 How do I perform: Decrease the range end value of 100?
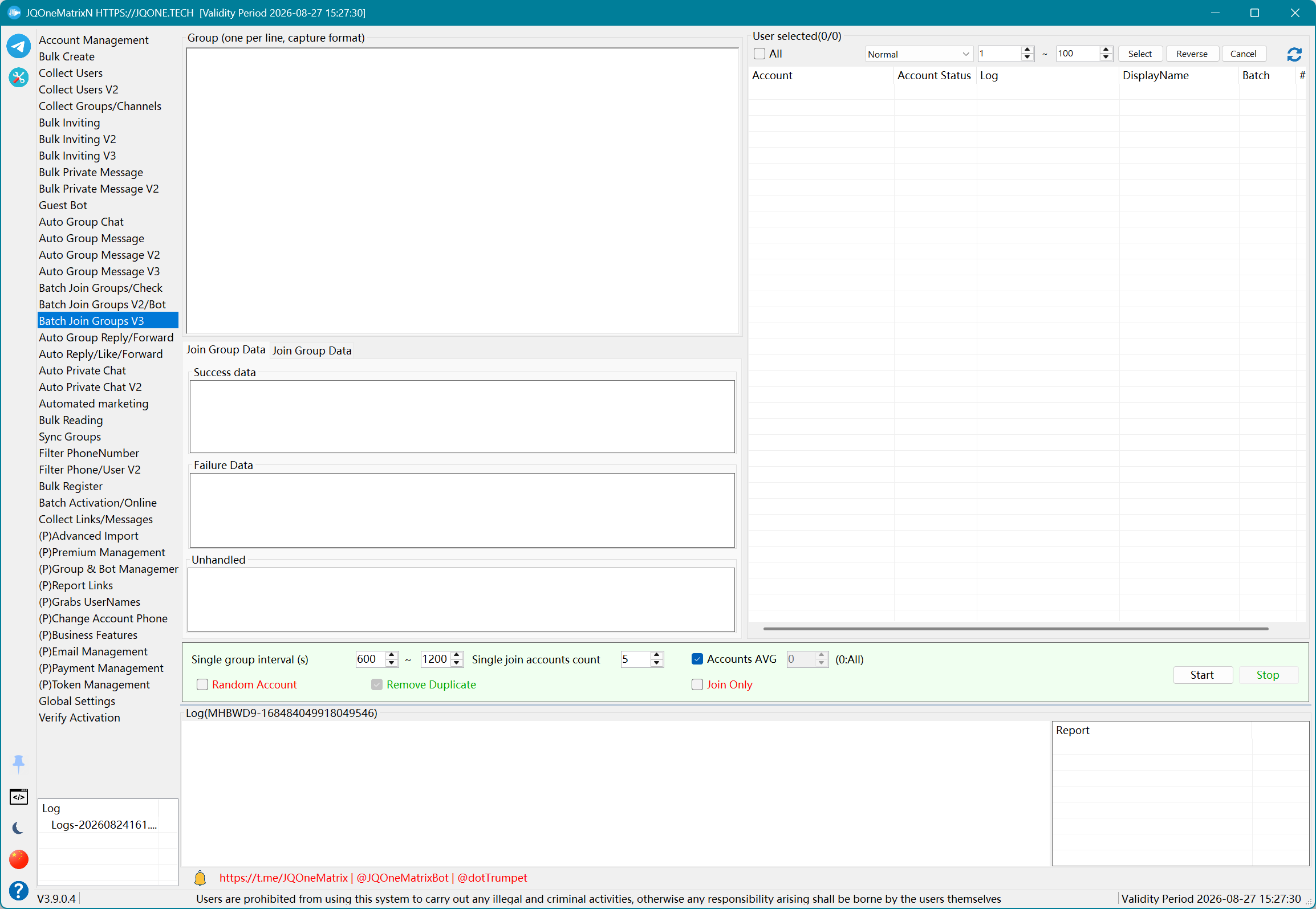[x=1106, y=58]
